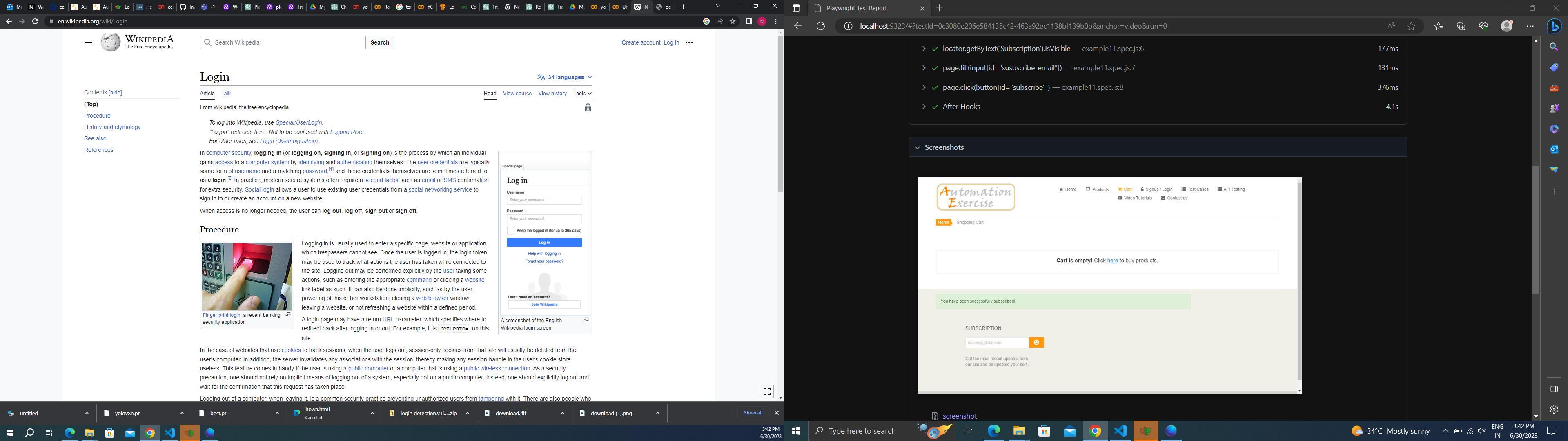Open Edge sidebar settings gear

[x=1554, y=409]
